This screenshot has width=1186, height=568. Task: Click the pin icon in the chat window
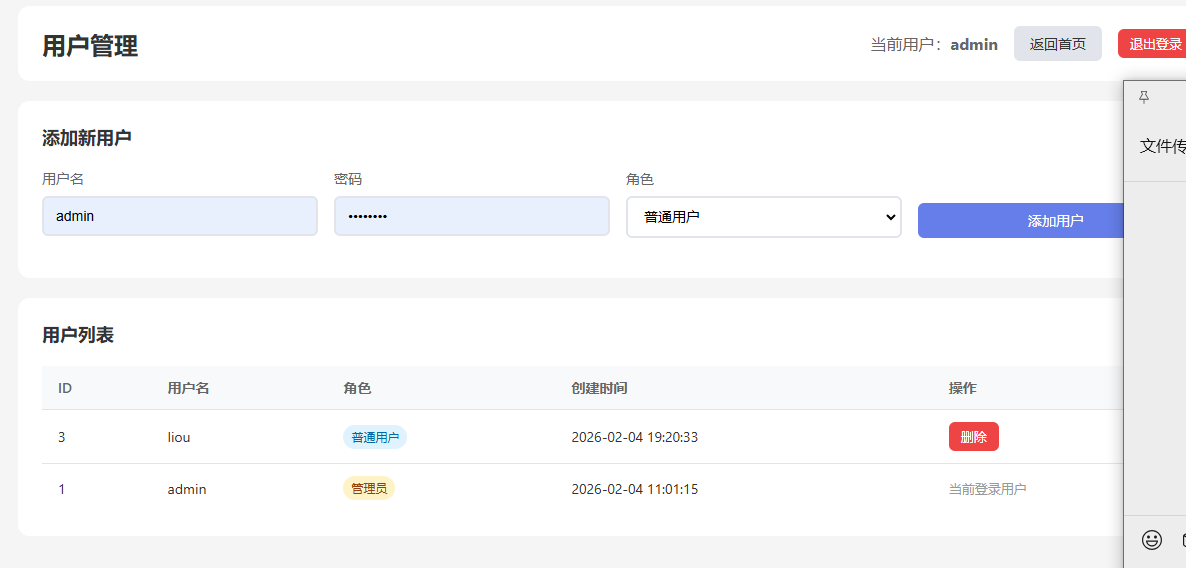click(x=1144, y=97)
